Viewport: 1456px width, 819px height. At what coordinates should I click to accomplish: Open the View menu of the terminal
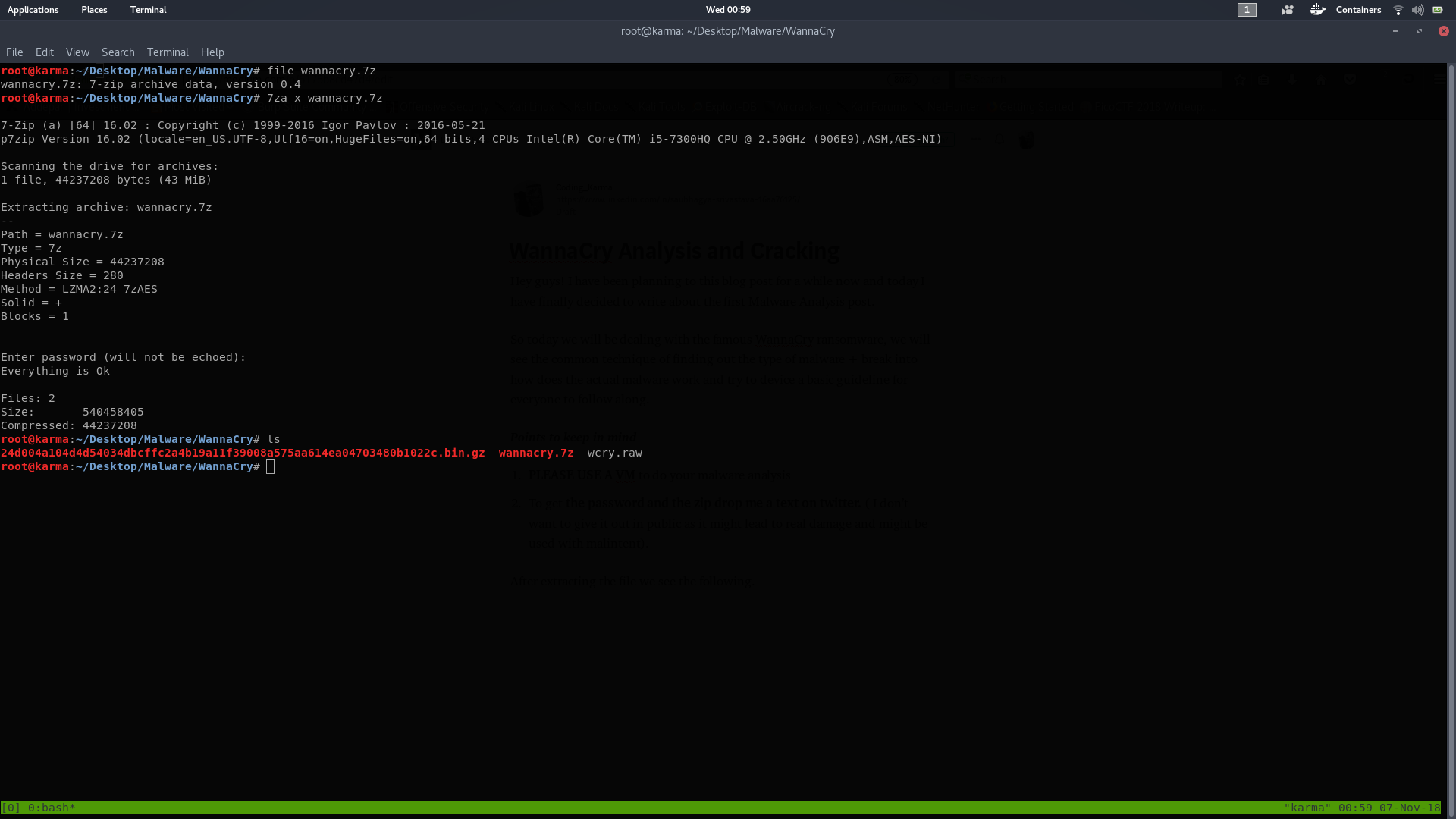pyautogui.click(x=77, y=52)
